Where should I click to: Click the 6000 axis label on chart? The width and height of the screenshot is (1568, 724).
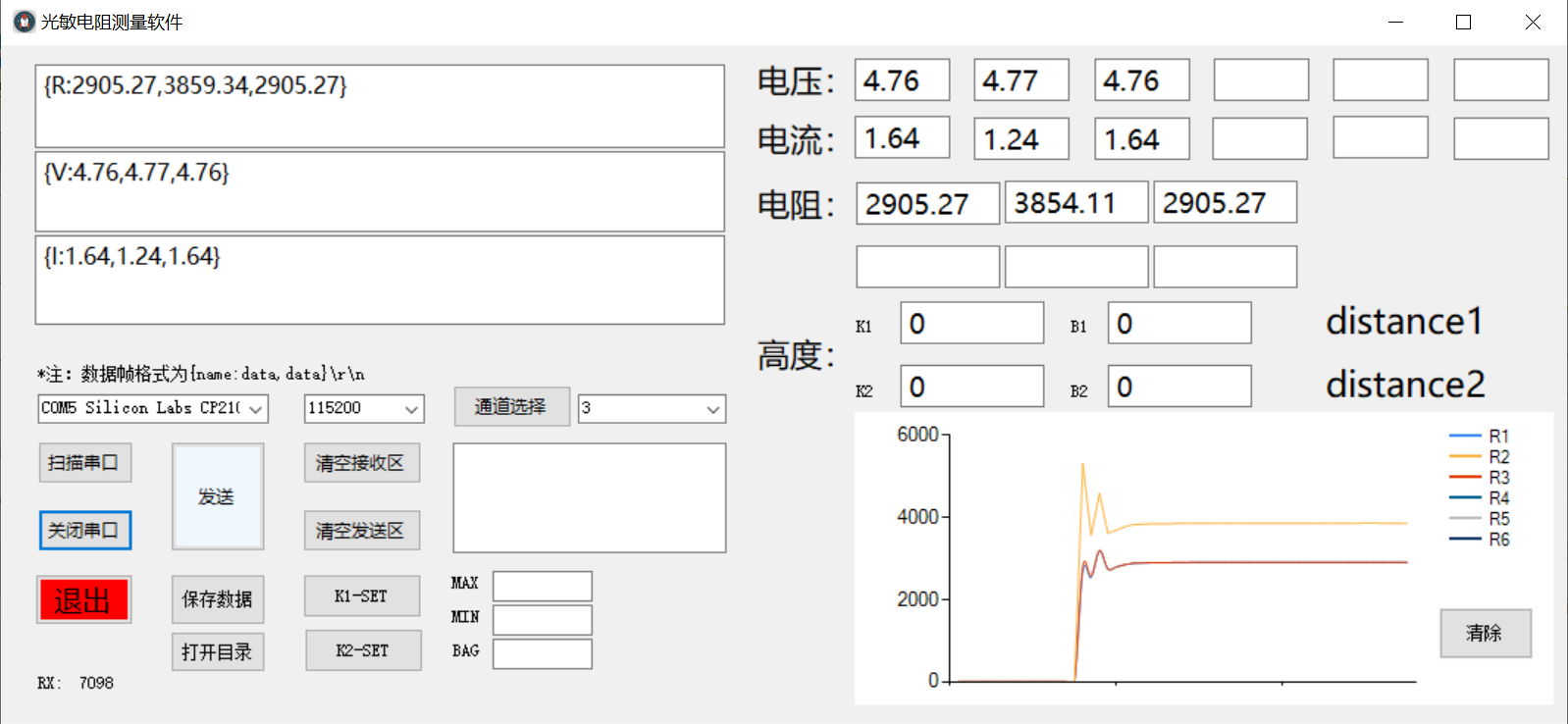point(917,434)
